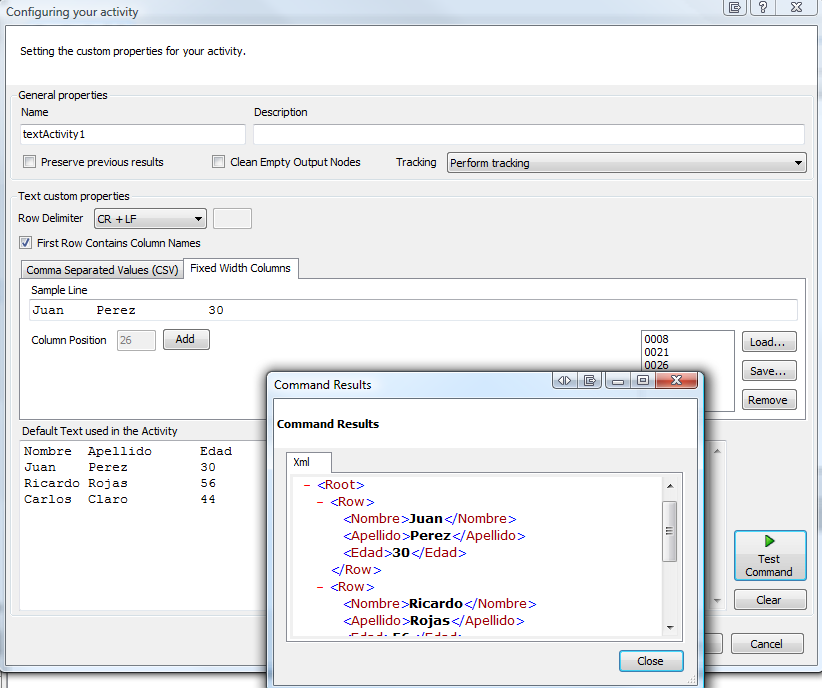Click the Ricardo value in XML results

(436, 604)
